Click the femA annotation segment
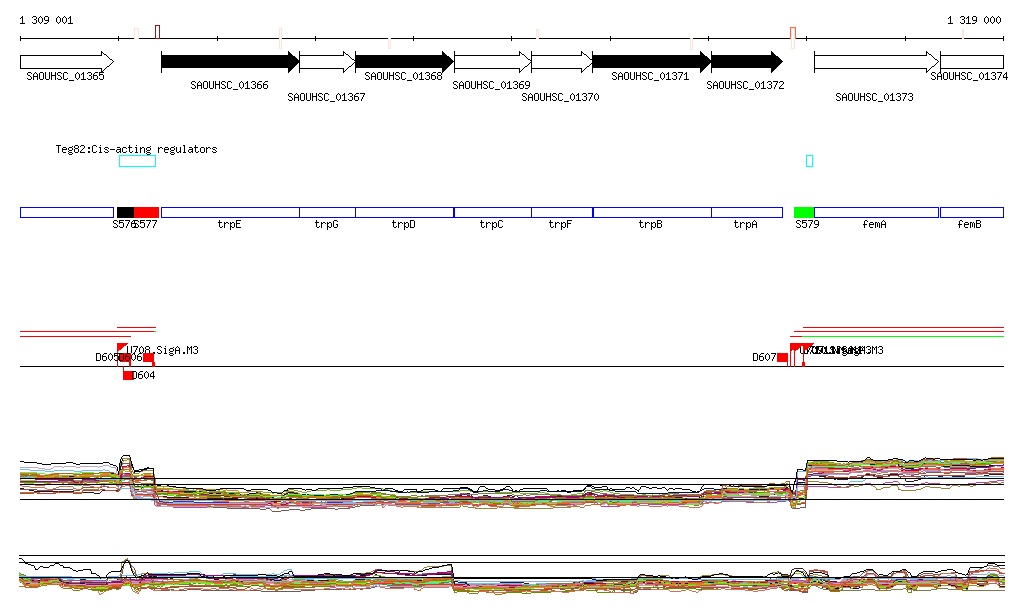Screen dimensions: 1024x611 (x=876, y=212)
